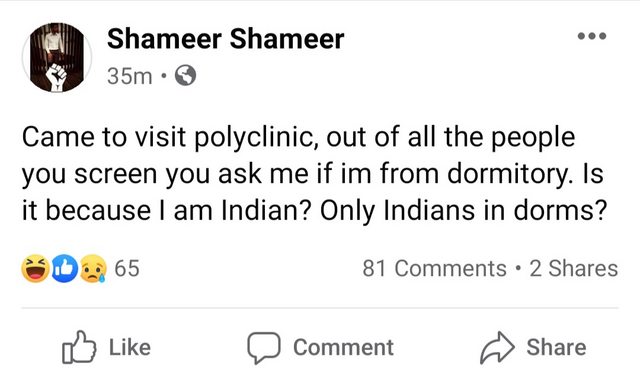This screenshot has height=385, width=640.
Task: Open the three-dot post options menu
Action: coord(592,36)
